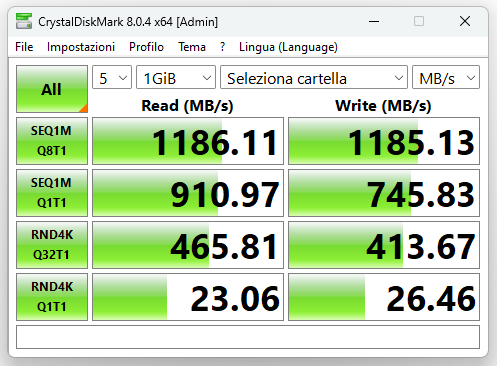Open the Tema menu

tap(192, 47)
